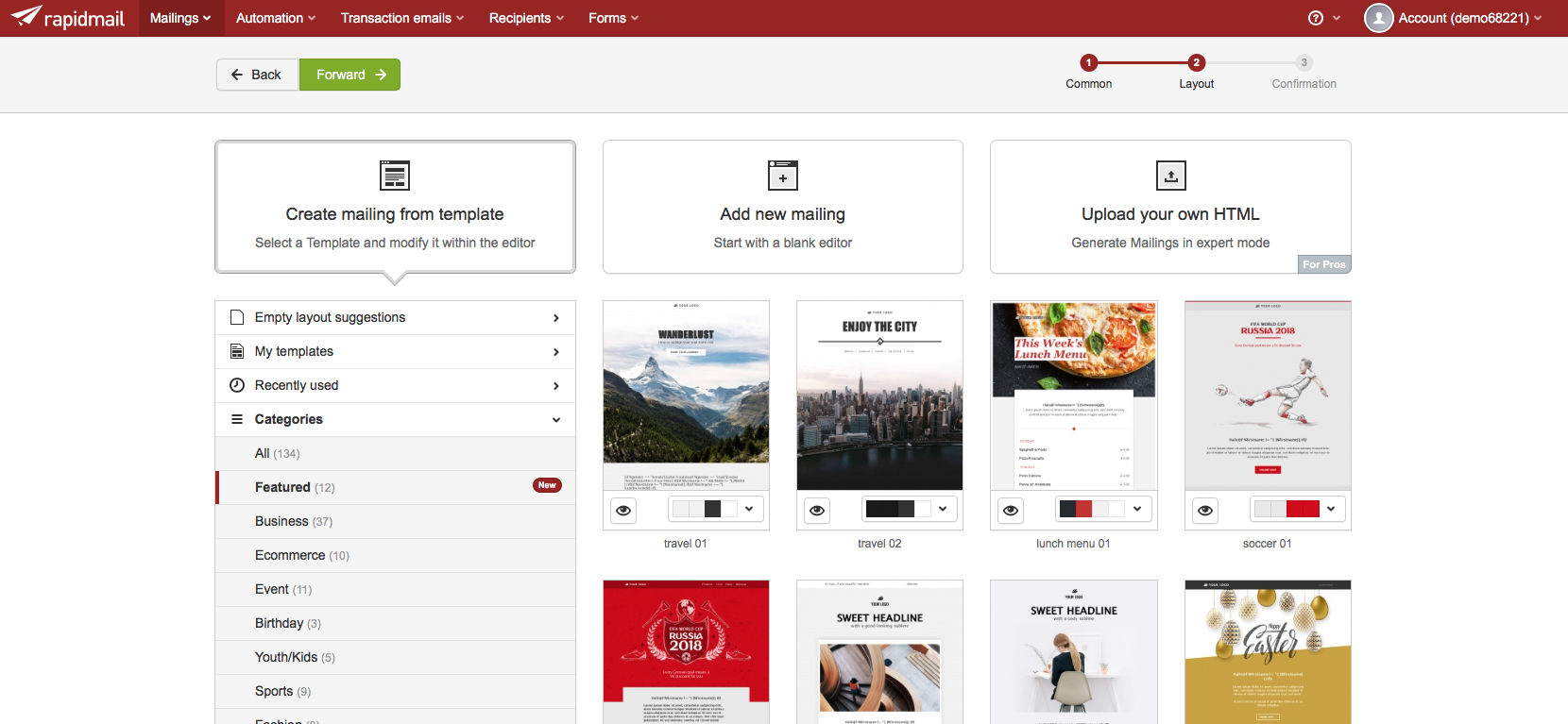The height and width of the screenshot is (724, 1568).
Task: Click the 'lunch menu 01' label
Action: click(1073, 544)
